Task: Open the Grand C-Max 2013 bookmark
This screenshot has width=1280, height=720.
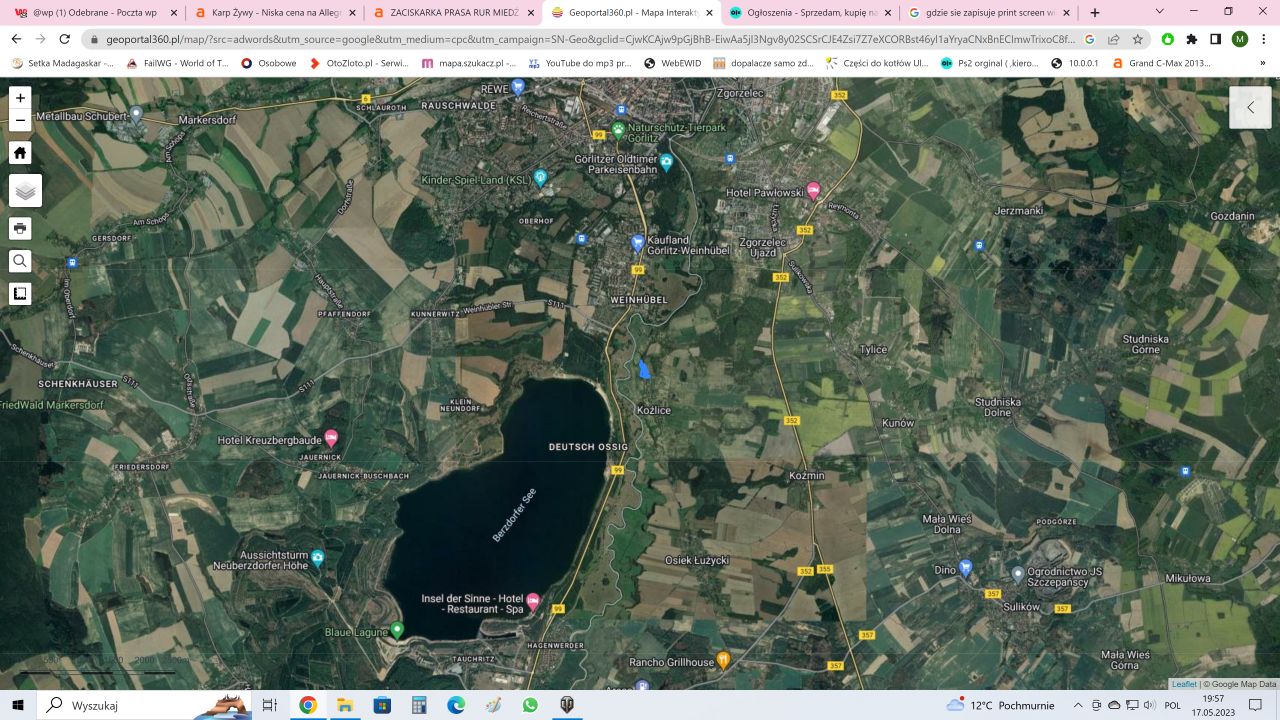Action: coord(1162,63)
